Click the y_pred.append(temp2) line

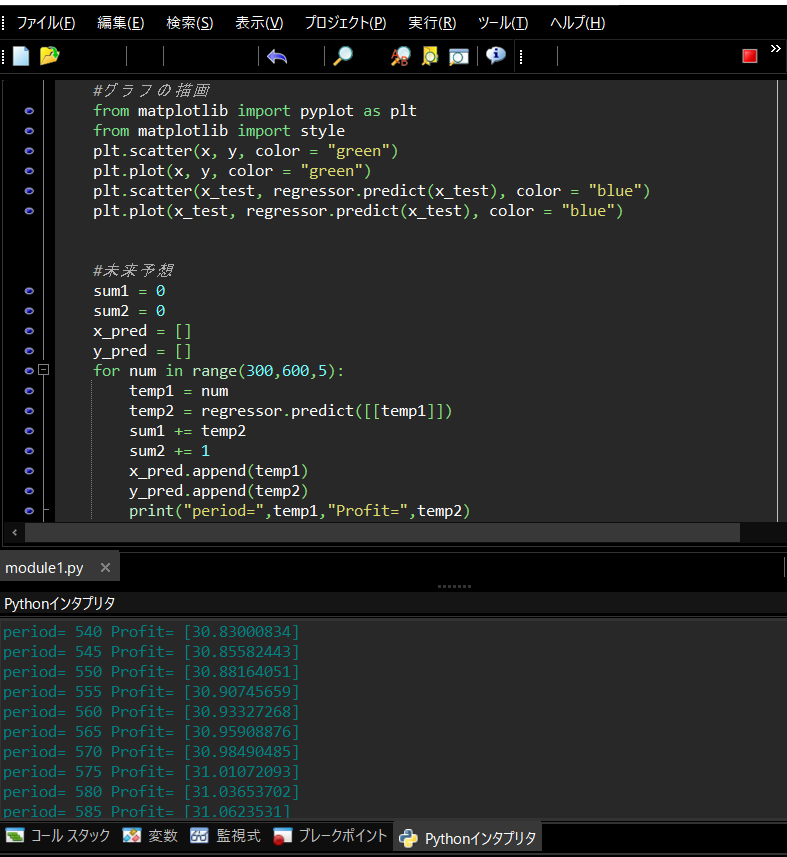coord(219,491)
